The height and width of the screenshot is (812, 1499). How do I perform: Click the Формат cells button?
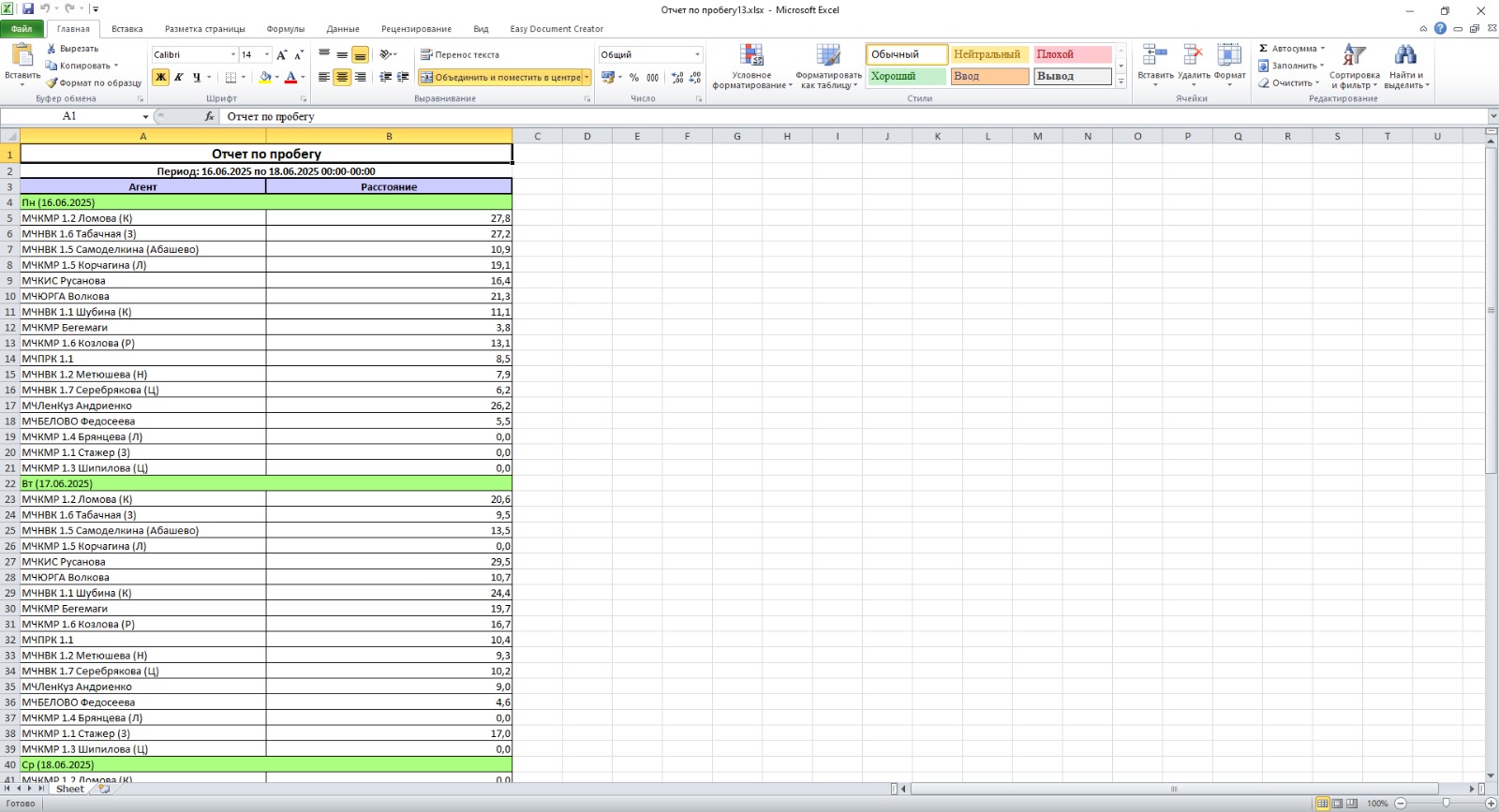pos(1229,66)
